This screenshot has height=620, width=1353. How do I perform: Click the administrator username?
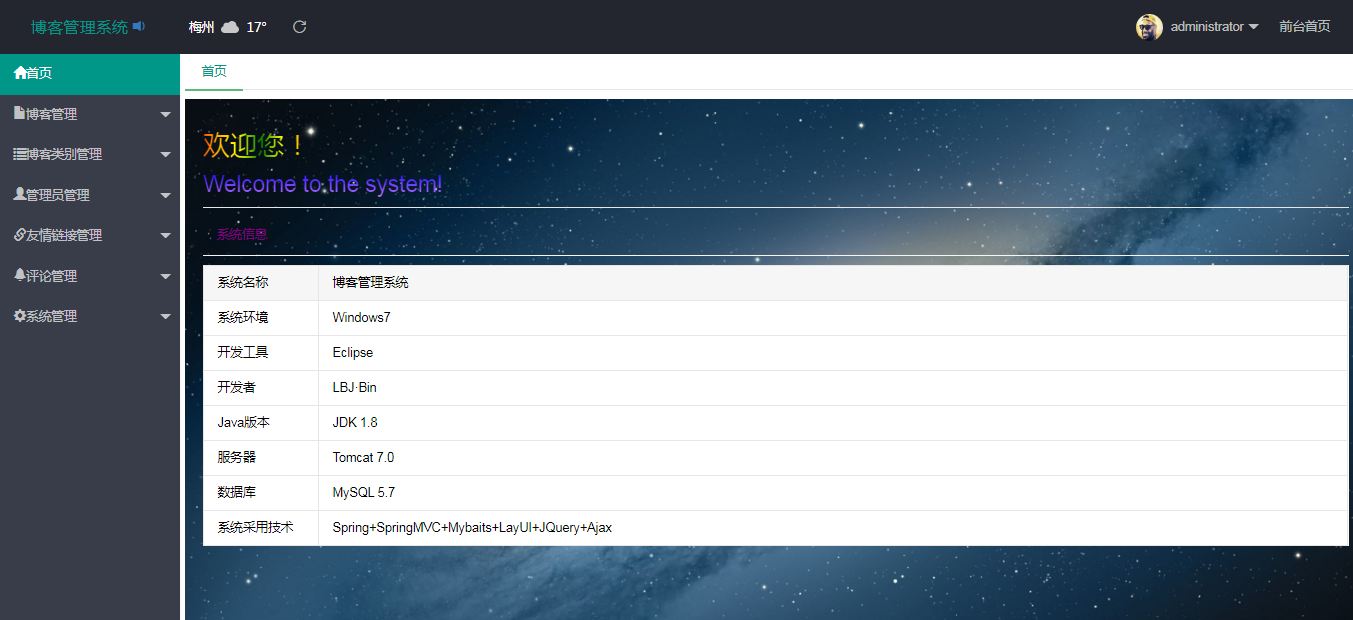1207,27
